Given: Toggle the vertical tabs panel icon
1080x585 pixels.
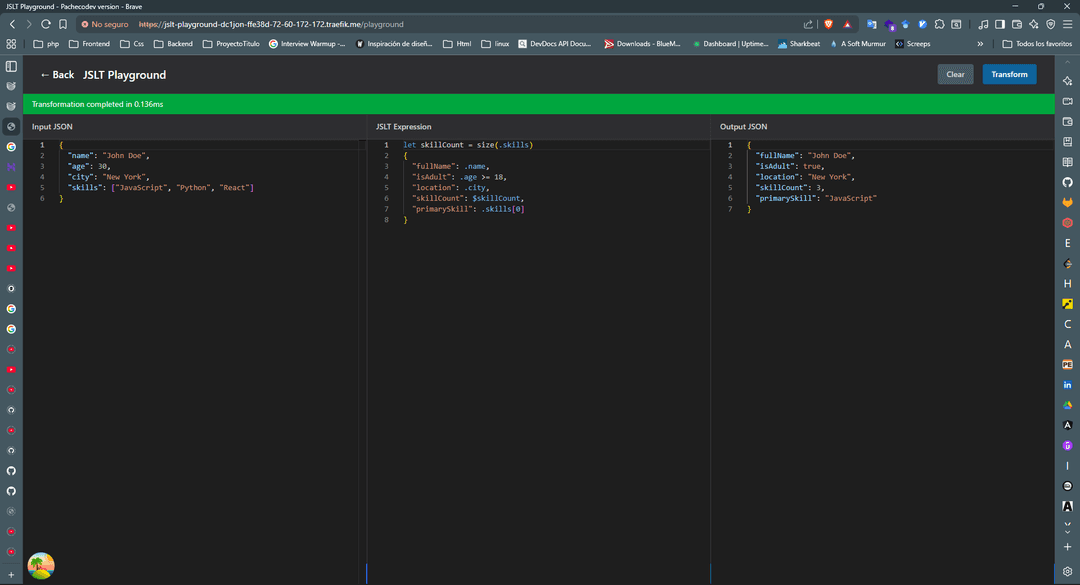Looking at the screenshot, I should [x=11, y=66].
